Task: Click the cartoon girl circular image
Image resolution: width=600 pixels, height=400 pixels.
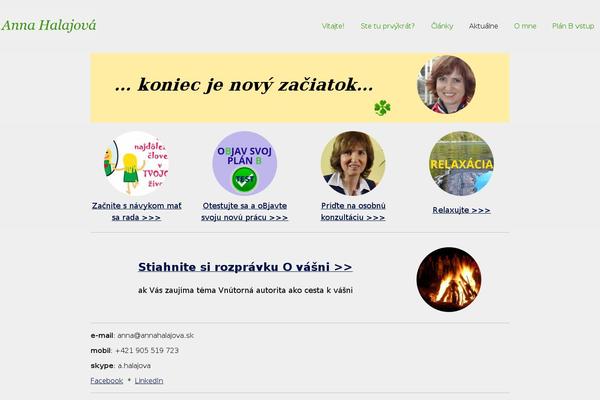Action: [x=136, y=163]
